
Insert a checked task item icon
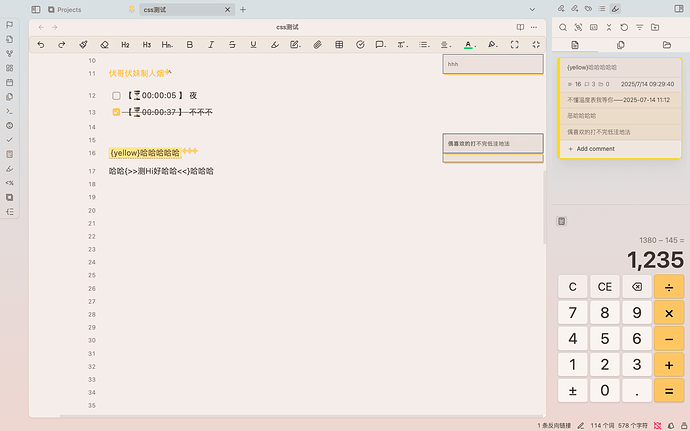(360, 44)
